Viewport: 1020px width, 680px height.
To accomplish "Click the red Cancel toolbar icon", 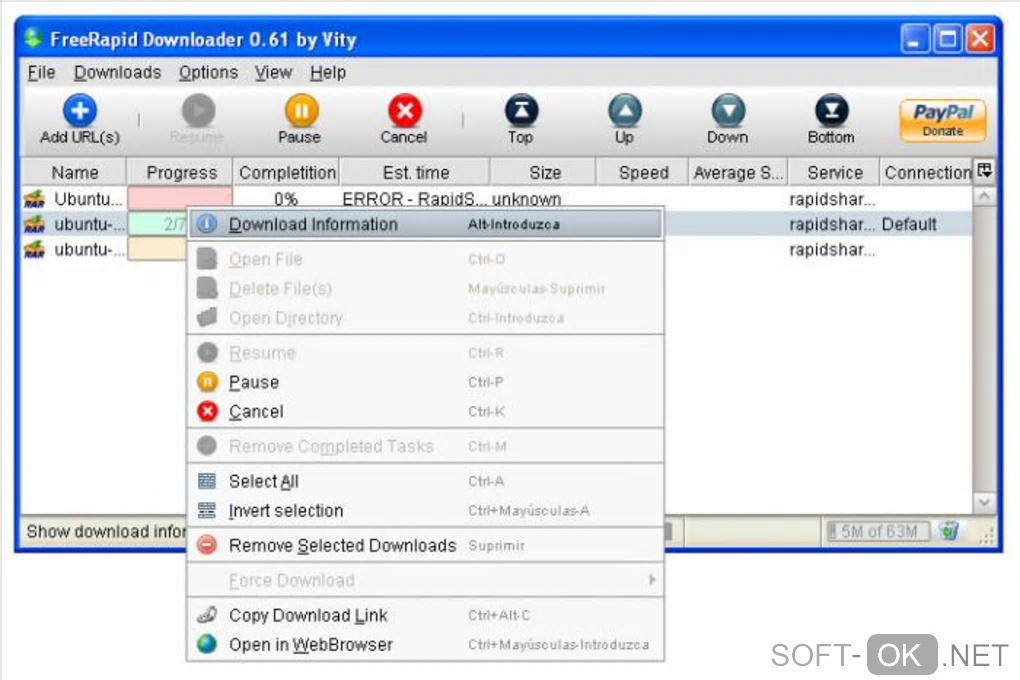I will click(405, 111).
